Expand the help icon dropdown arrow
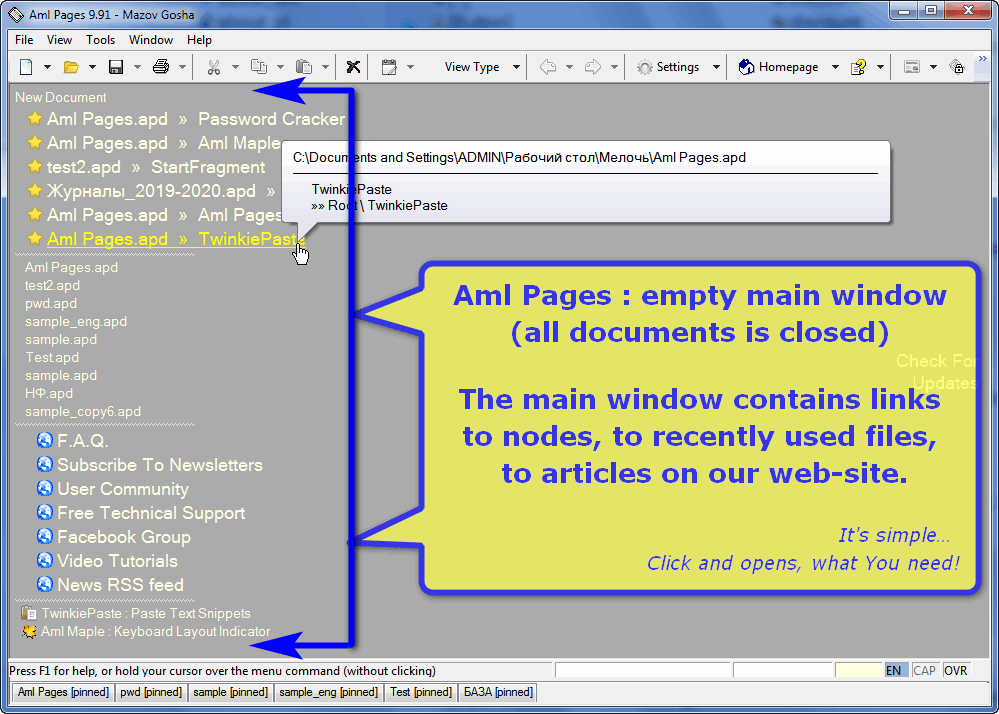The height and width of the screenshot is (714, 999). point(880,67)
